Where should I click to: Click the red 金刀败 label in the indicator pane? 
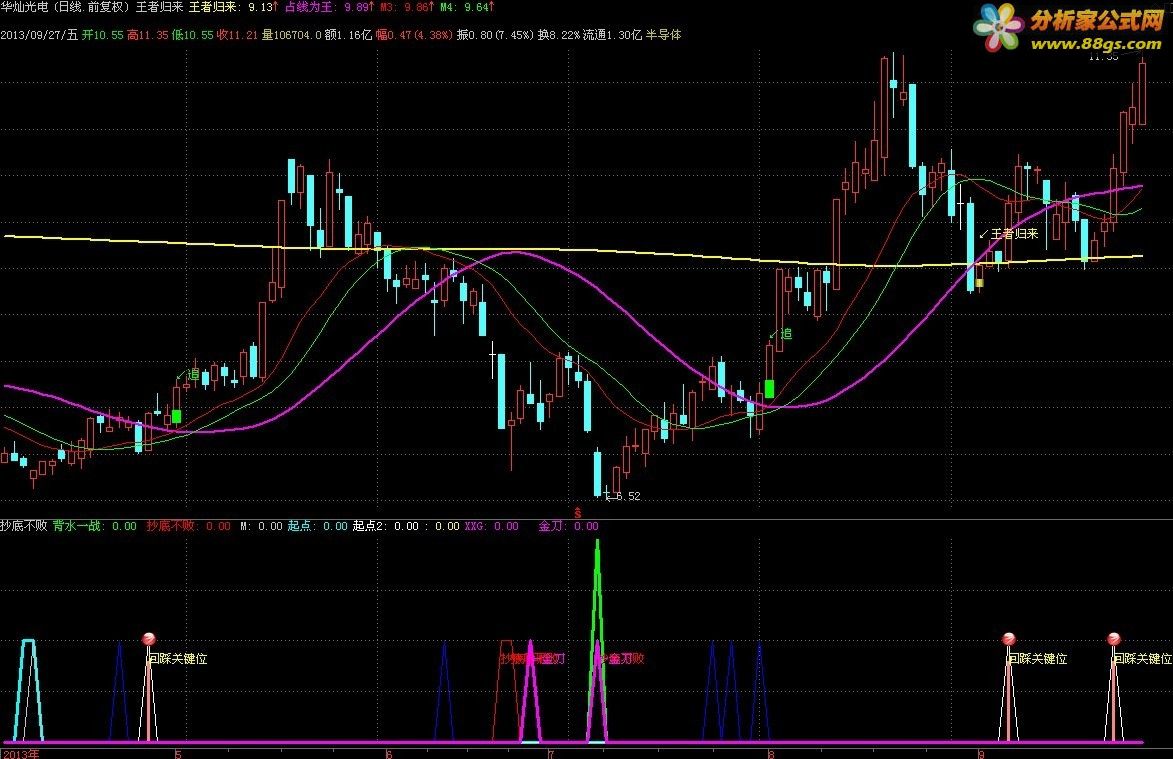pyautogui.click(x=623, y=659)
